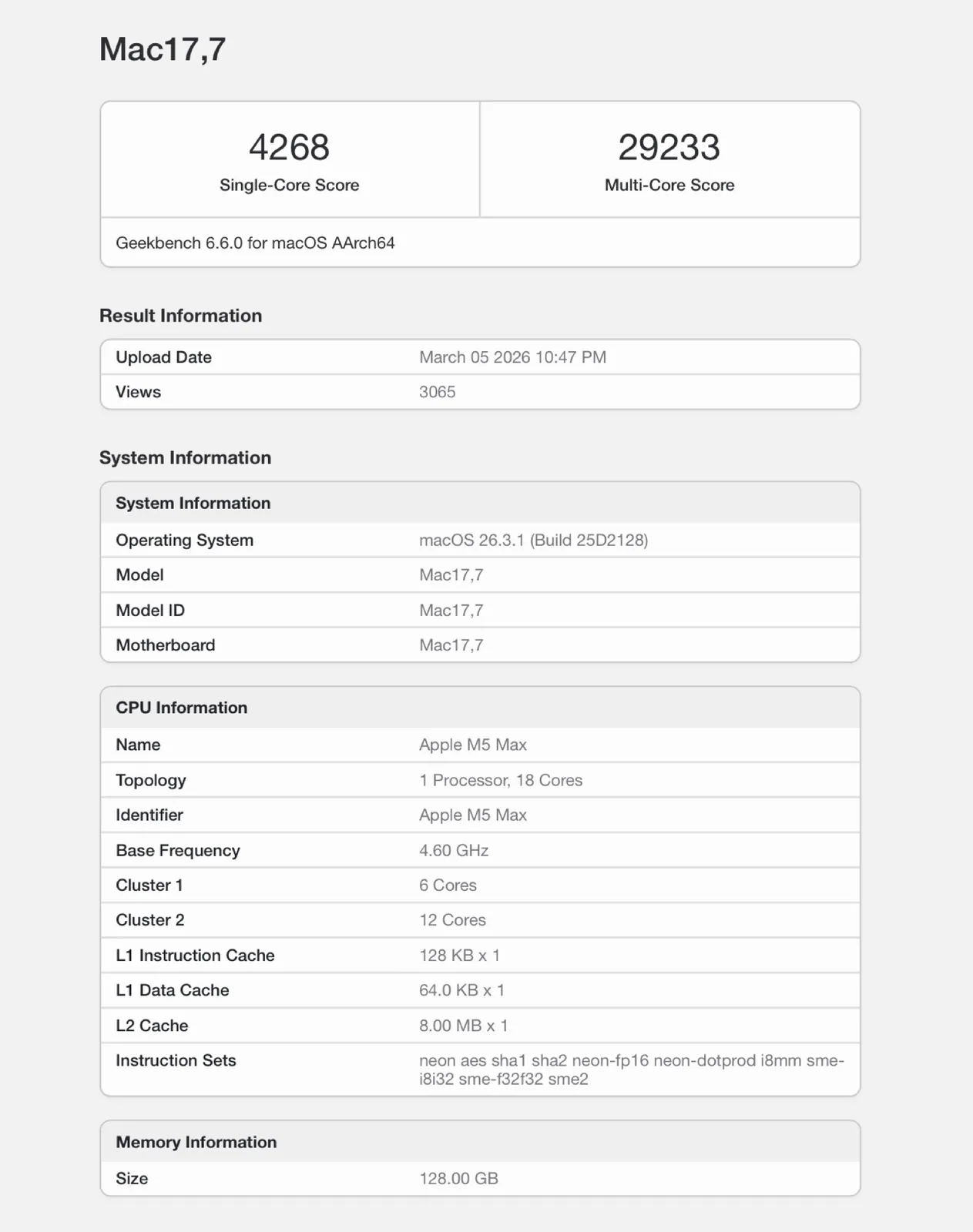The height and width of the screenshot is (1232, 973).
Task: Click the 1 Processor, 18 Cores topology value
Action: coord(500,780)
